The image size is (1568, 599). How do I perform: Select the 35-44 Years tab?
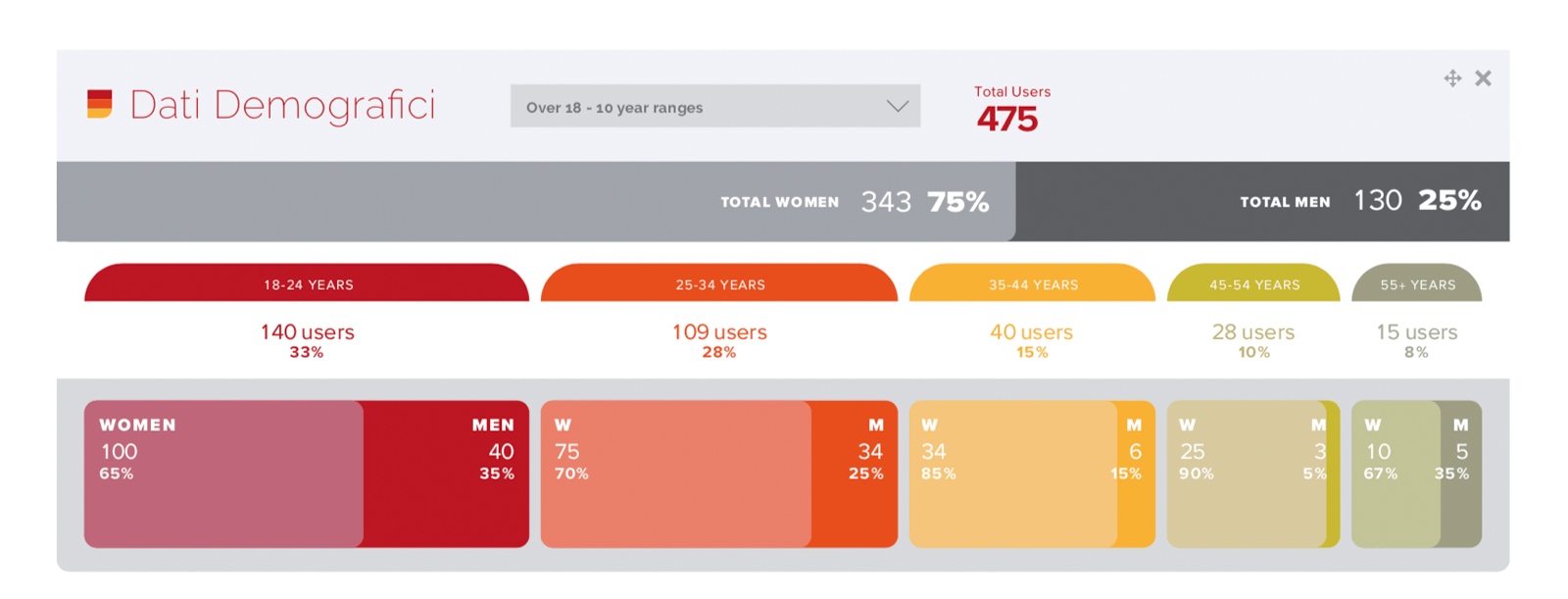(1032, 283)
